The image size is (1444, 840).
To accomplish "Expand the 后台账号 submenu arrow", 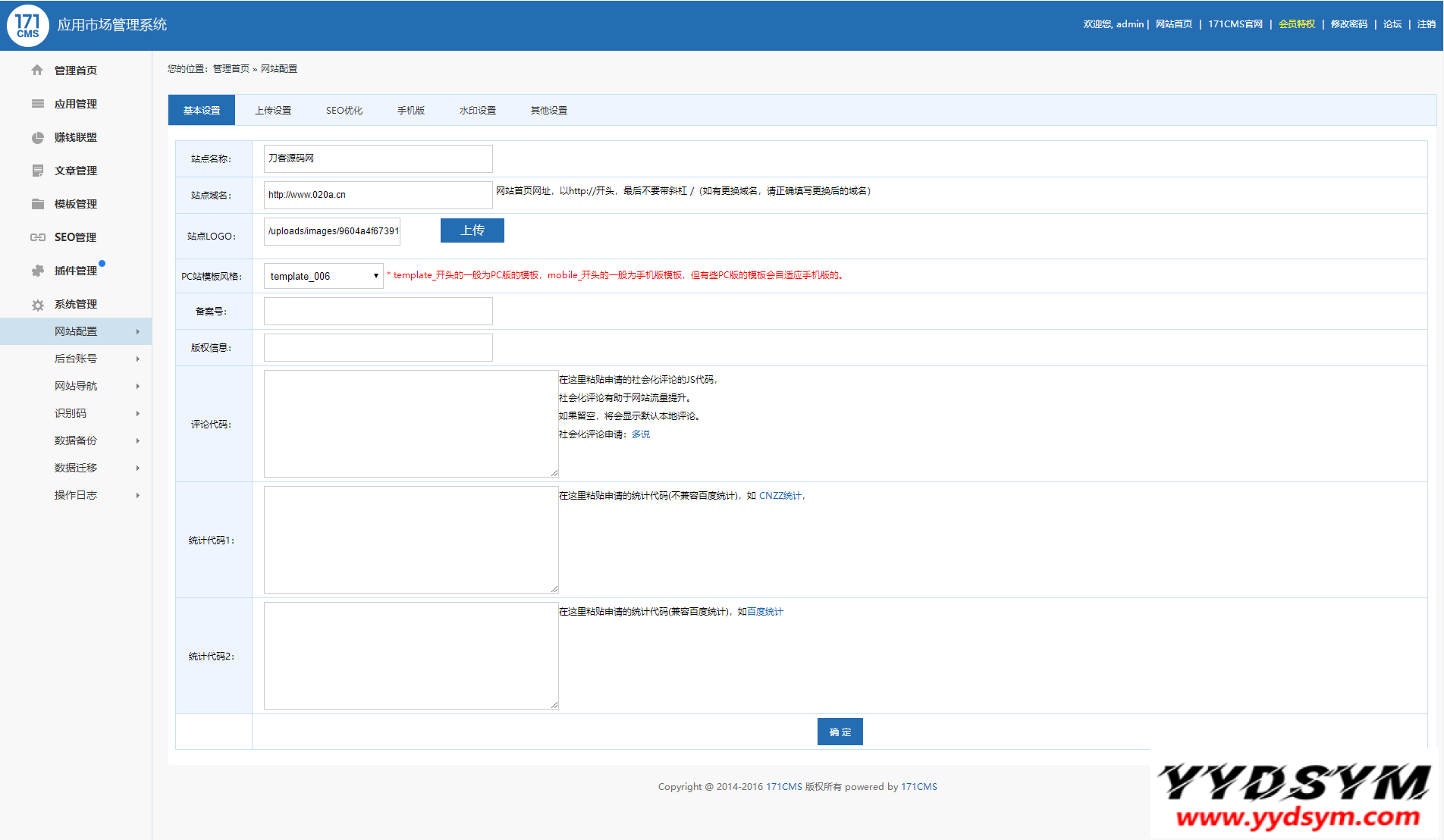I will [137, 359].
